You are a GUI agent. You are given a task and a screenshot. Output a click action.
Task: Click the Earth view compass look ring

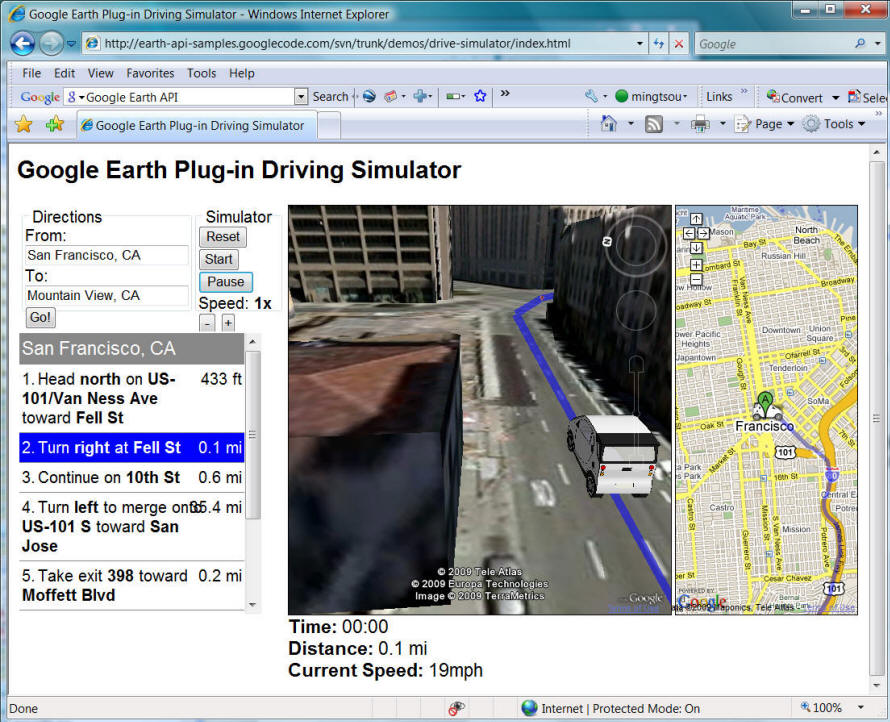(636, 247)
